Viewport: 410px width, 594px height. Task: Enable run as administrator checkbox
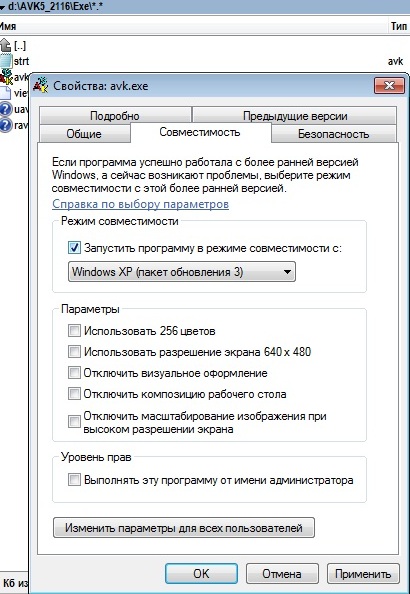[74, 480]
